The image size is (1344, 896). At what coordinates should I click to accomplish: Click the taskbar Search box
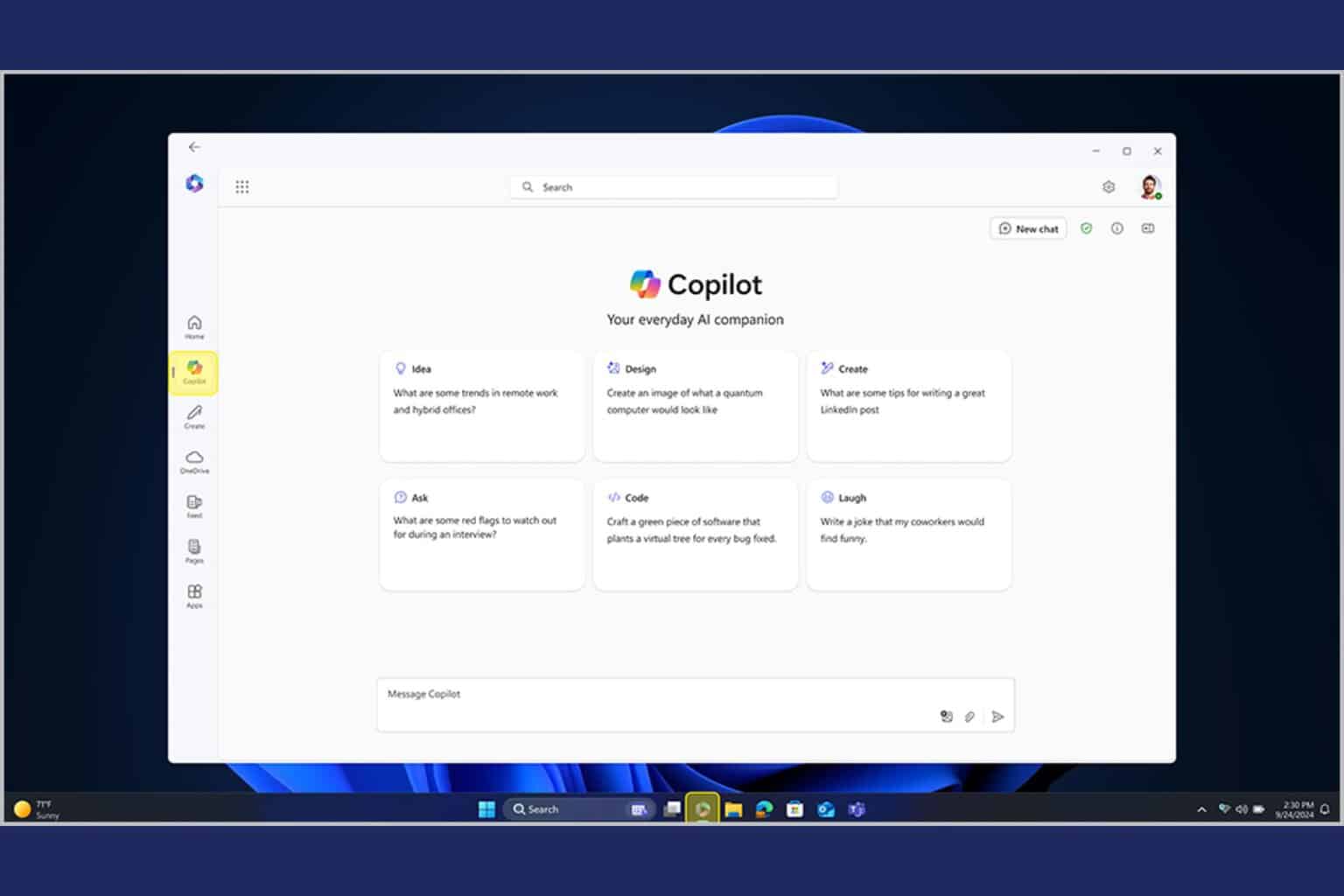(x=578, y=809)
